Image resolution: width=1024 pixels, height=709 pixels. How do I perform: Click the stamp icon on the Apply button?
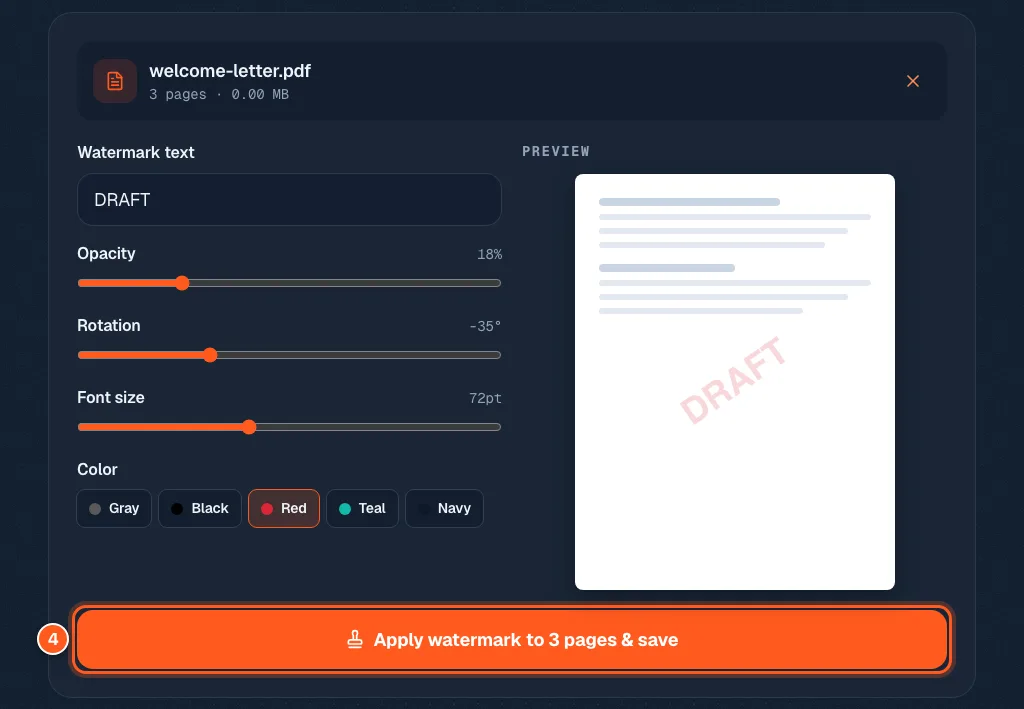355,640
